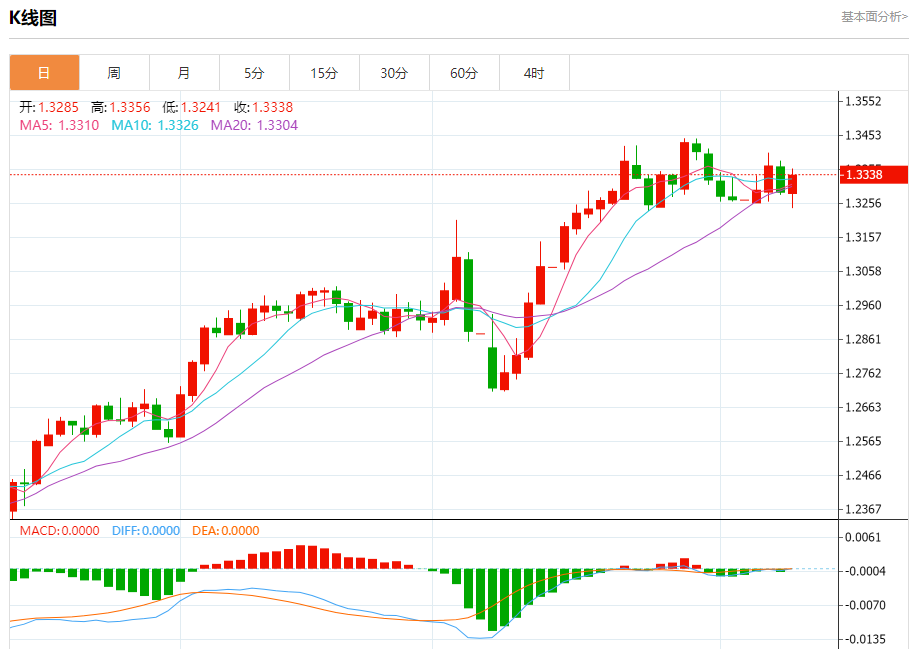This screenshot has width=913, height=649.
Task: Show the 30分 K-line chart
Action: 394,73
